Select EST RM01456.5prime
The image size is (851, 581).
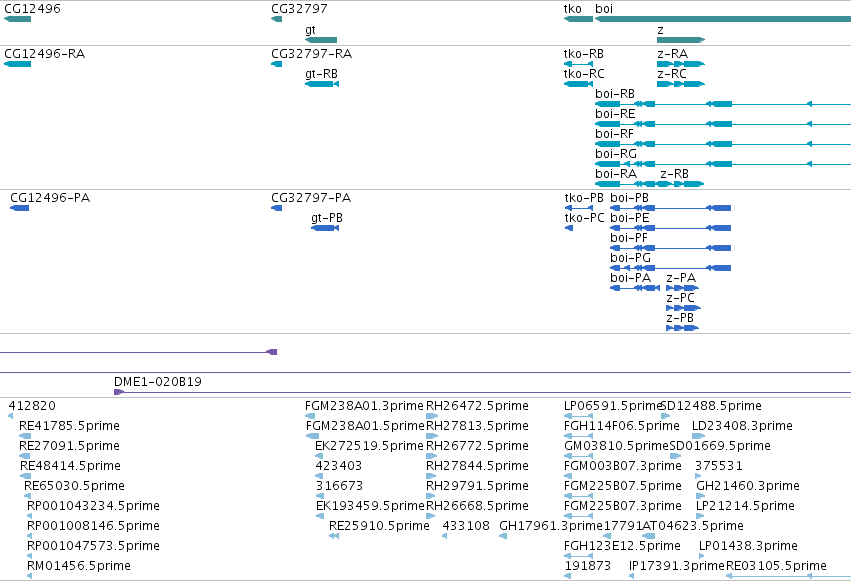(x=29, y=576)
